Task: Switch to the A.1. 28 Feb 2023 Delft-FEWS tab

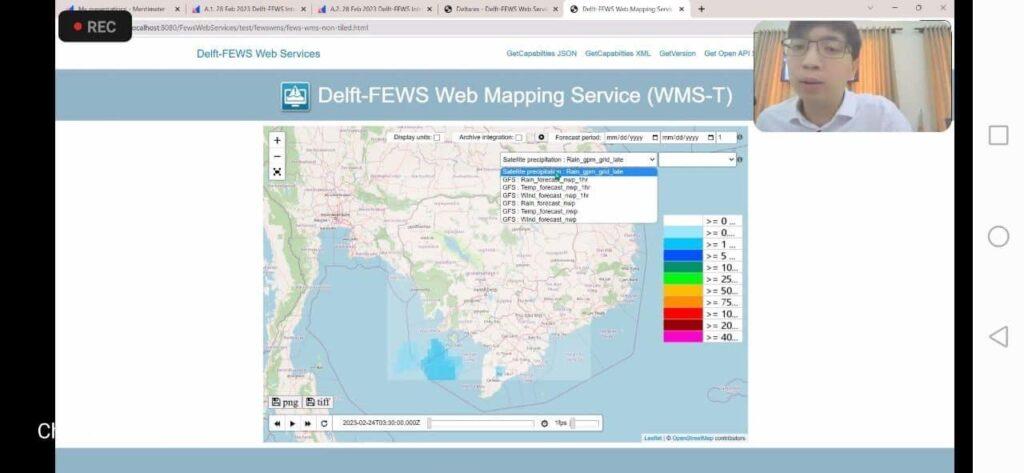Action: pyautogui.click(x=249, y=9)
